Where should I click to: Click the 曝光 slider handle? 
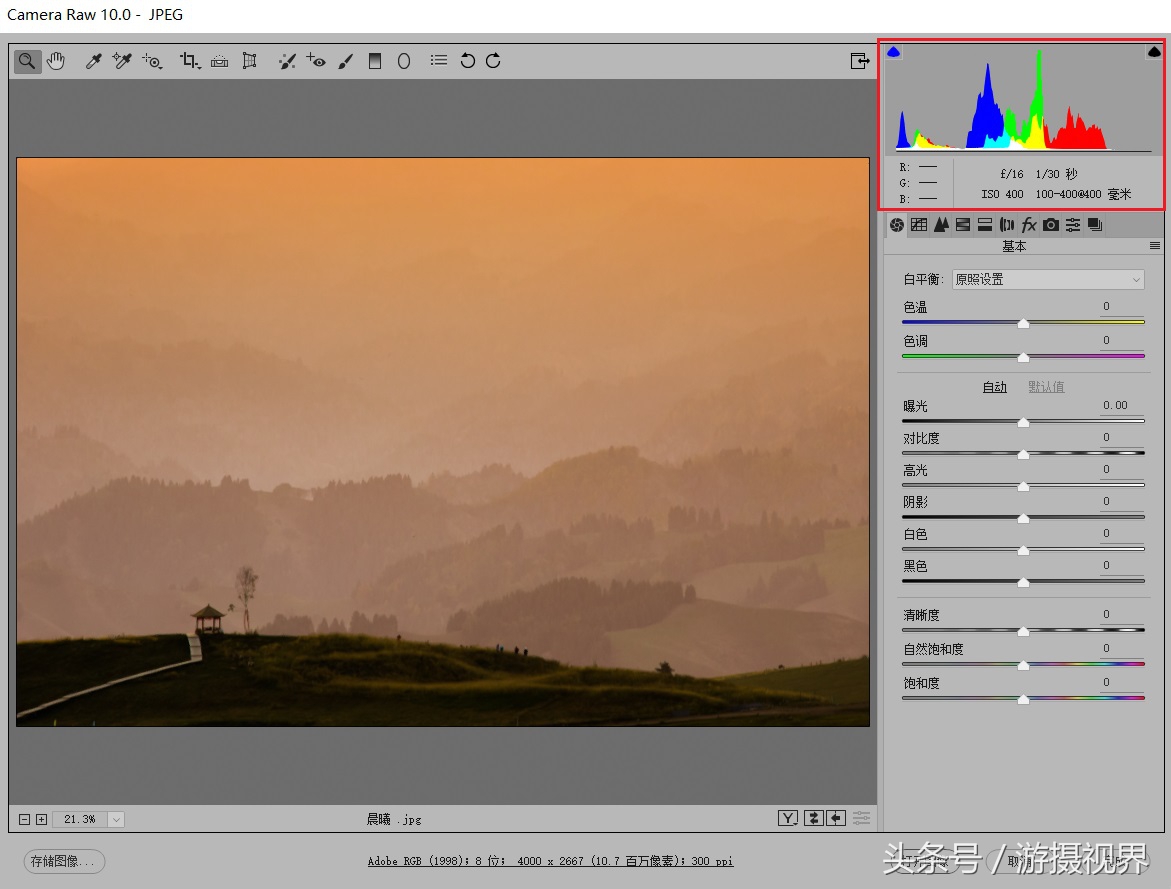pos(1023,422)
